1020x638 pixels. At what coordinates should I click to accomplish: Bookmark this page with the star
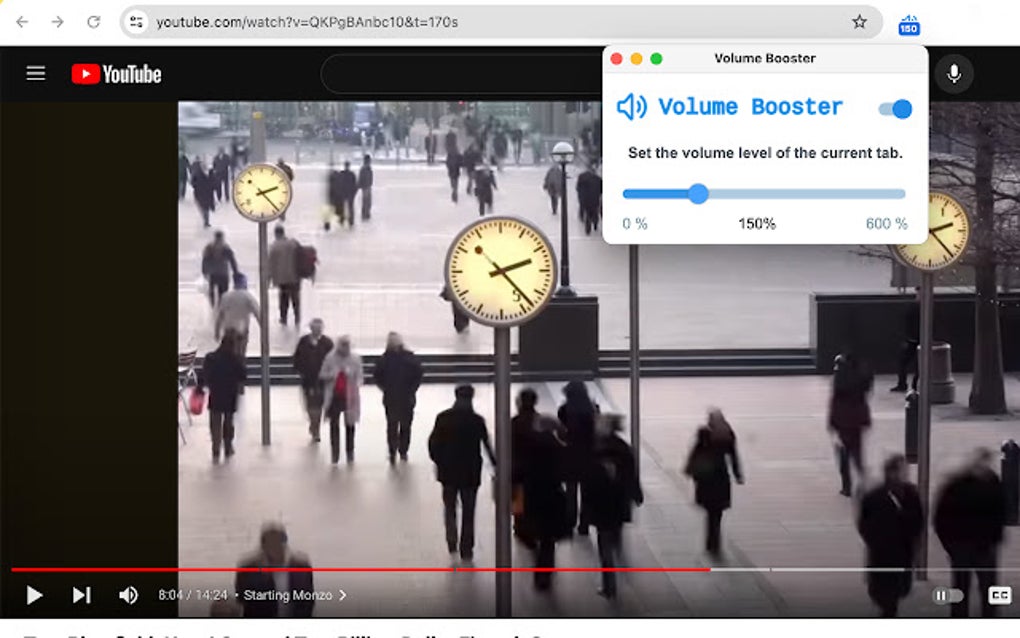tap(859, 22)
